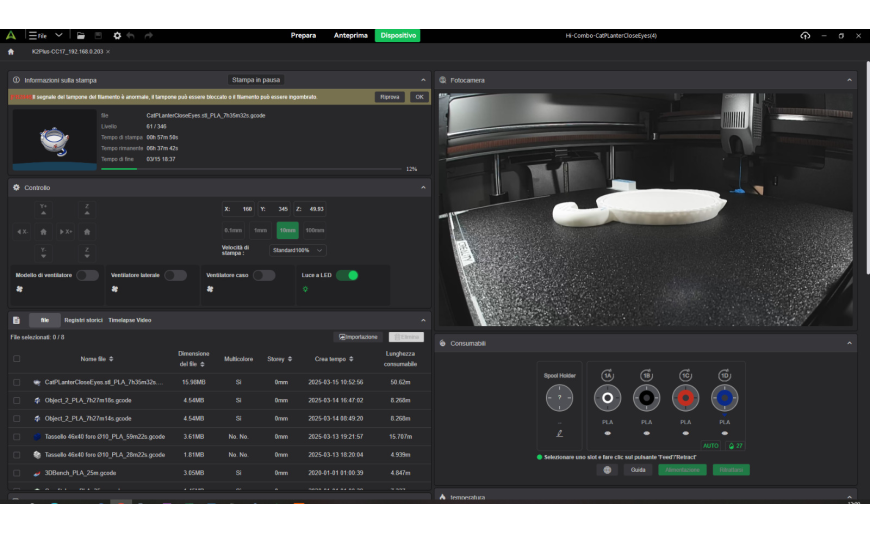Image resolution: width=870 pixels, height=534 pixels.
Task: Collapse the Fotocamera panel
Action: tap(849, 79)
